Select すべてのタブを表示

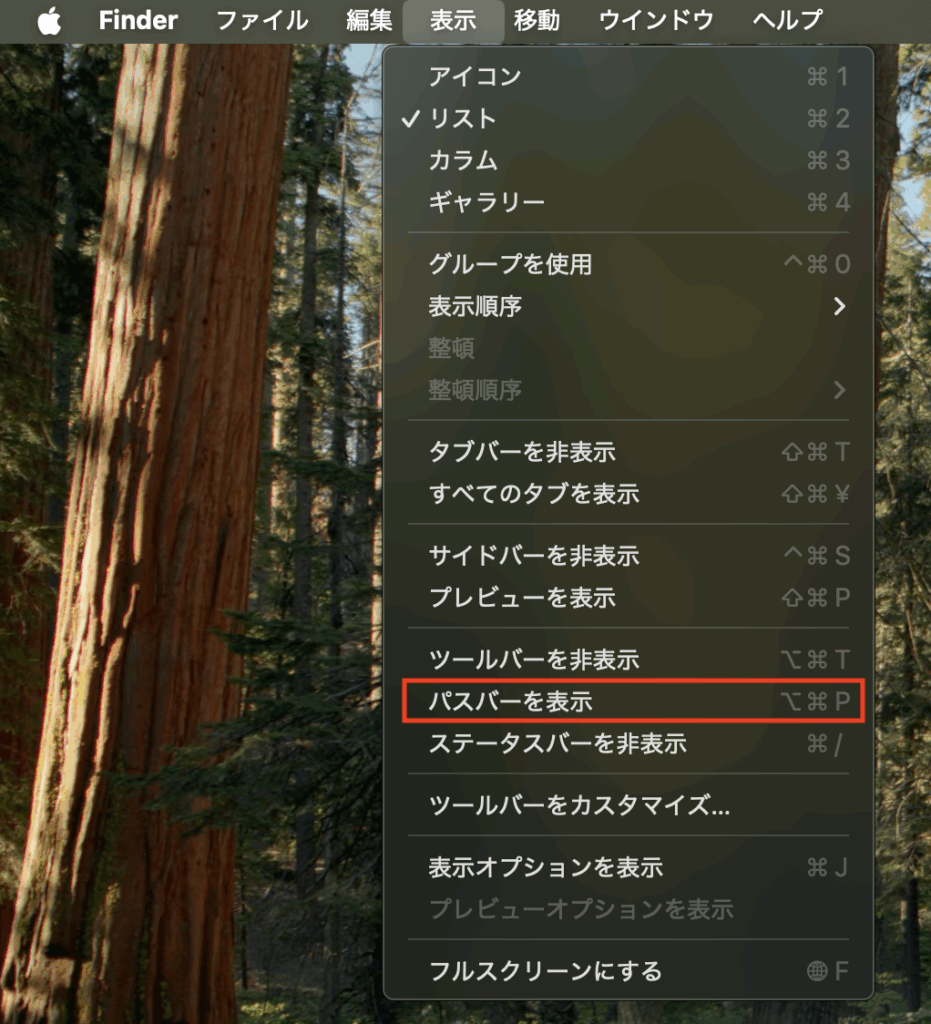[628, 493]
